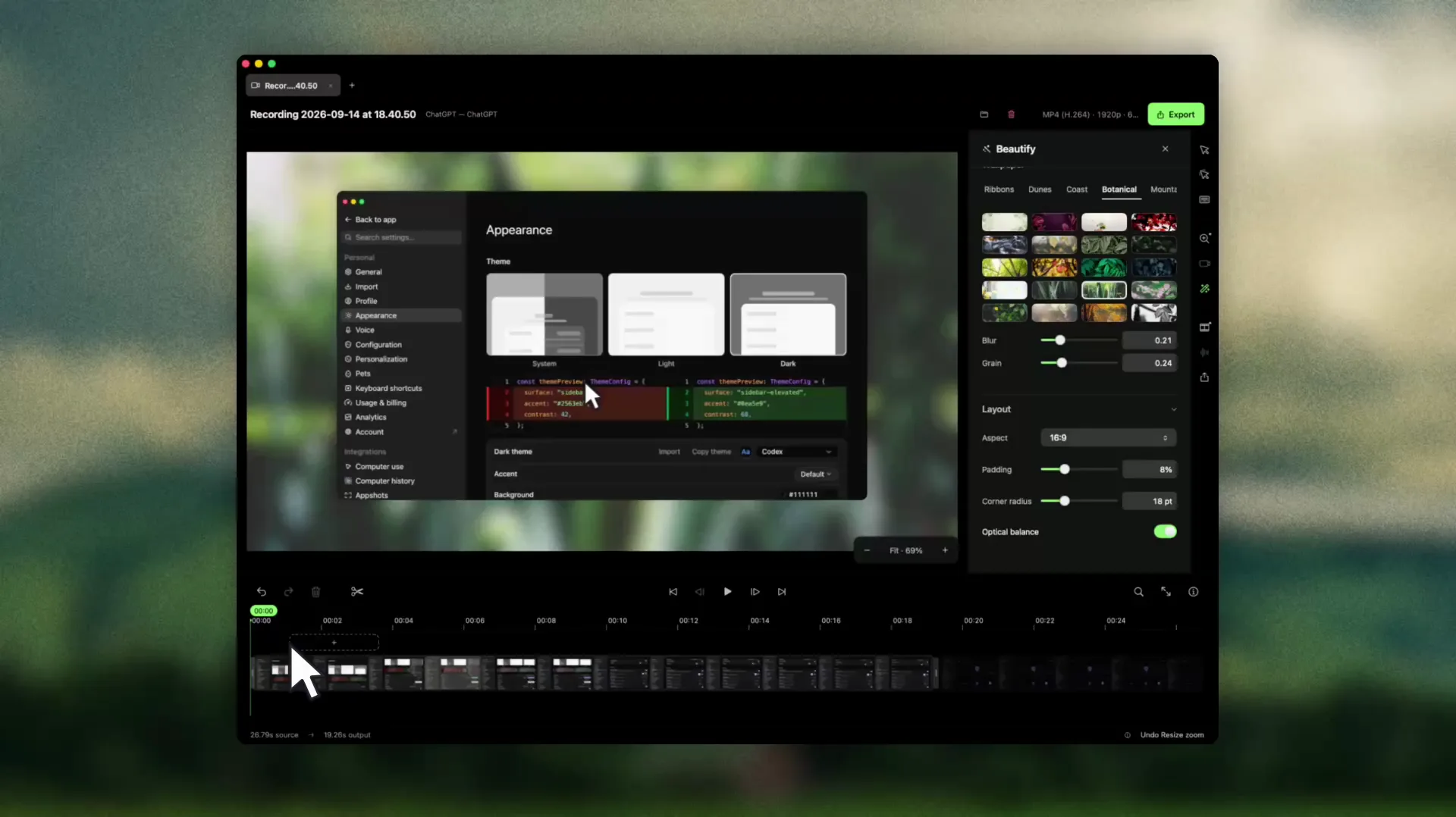Click Undo Resize zoom in the status bar
The height and width of the screenshot is (817, 1456).
coord(1172,735)
